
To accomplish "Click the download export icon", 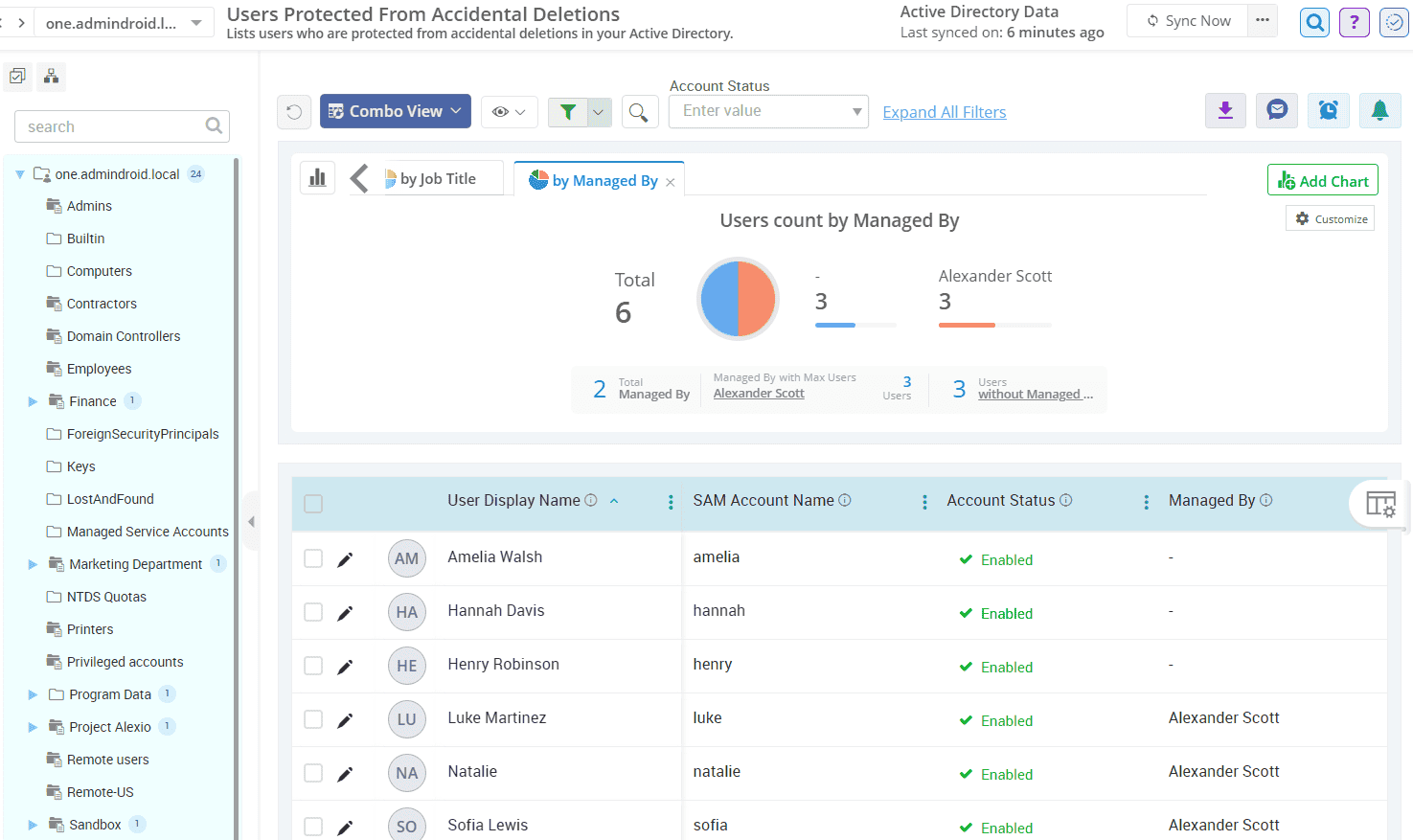I will (x=1225, y=111).
